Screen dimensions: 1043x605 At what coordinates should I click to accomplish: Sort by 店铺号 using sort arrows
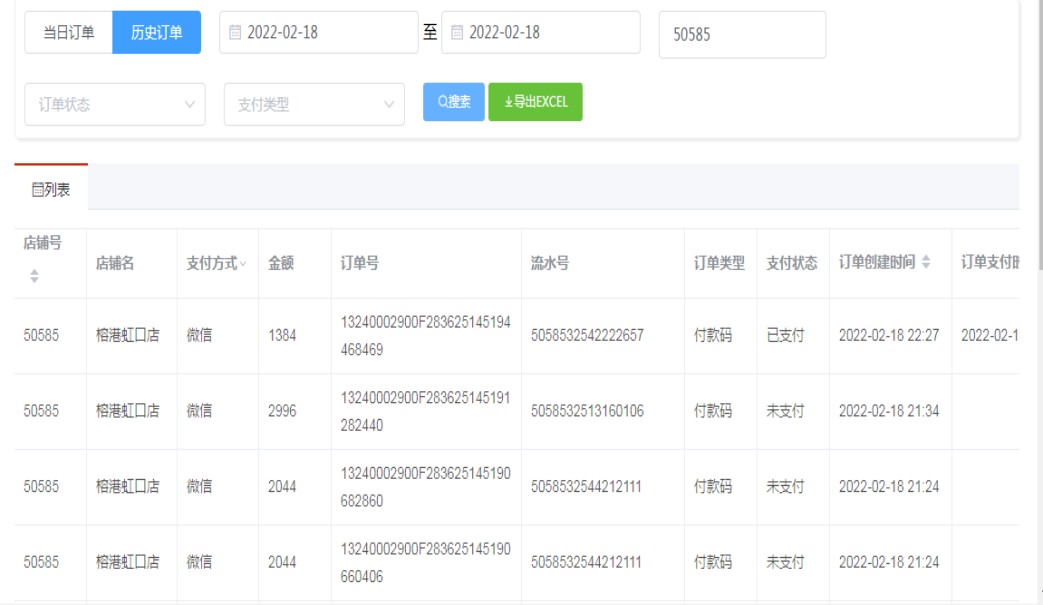click(x=34, y=276)
